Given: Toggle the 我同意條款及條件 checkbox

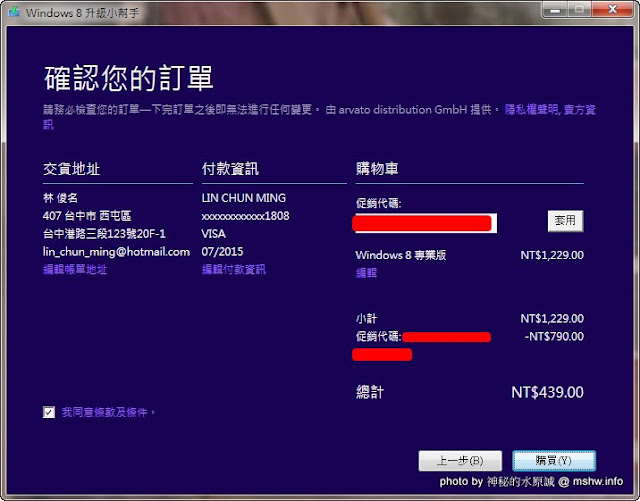Looking at the screenshot, I should pyautogui.click(x=49, y=412).
